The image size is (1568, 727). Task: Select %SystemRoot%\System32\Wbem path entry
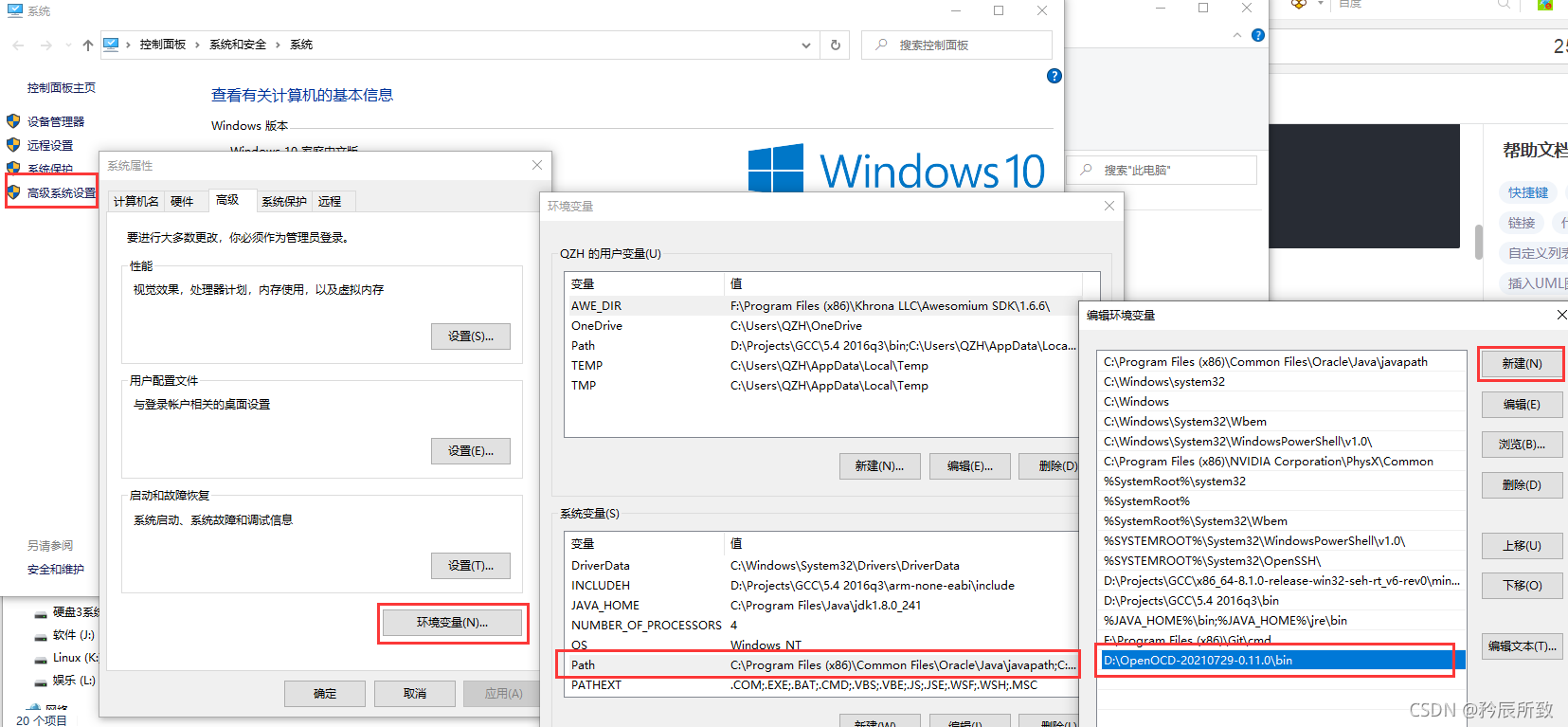pyautogui.click(x=1283, y=520)
